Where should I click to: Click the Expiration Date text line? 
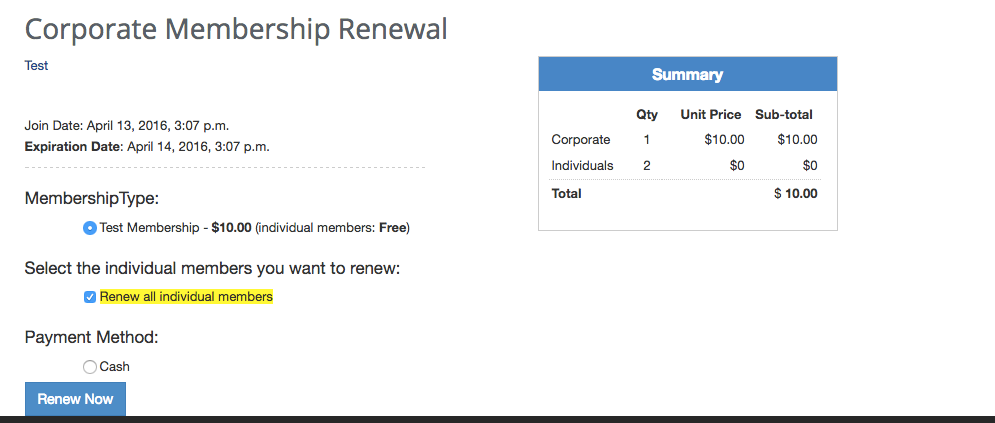[147, 147]
